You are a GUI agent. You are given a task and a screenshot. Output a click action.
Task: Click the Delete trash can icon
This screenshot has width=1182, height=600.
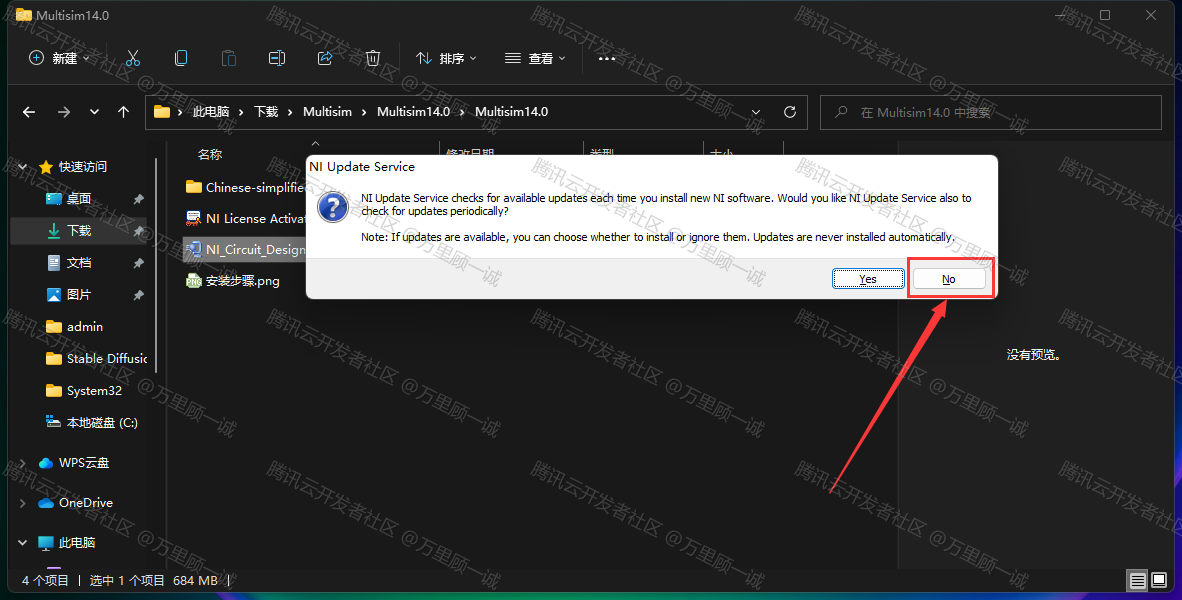373,58
